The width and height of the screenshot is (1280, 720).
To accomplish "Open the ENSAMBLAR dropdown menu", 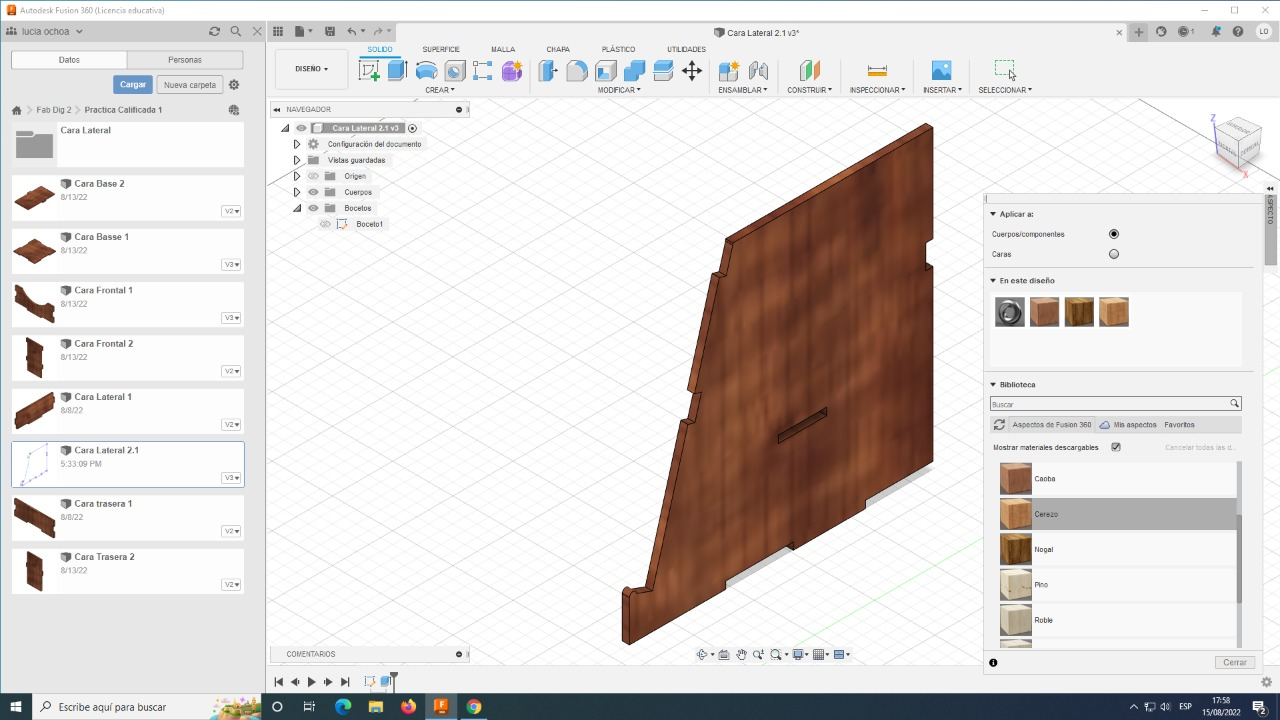I will [743, 90].
